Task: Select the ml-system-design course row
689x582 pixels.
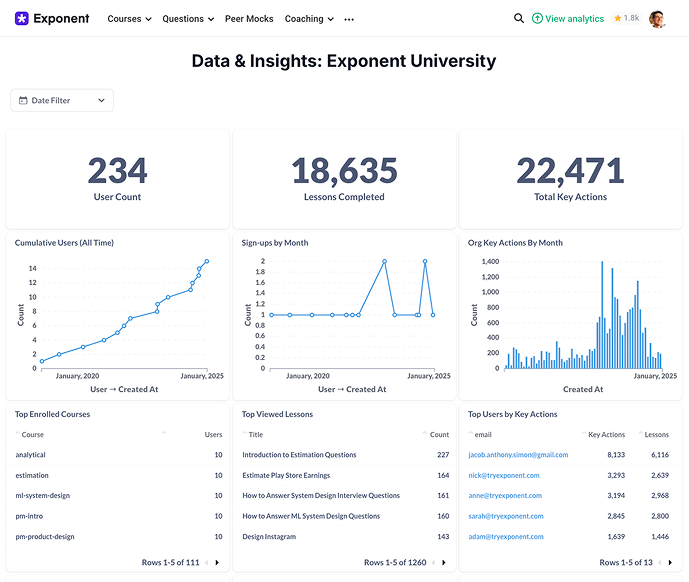Action: tap(119, 496)
